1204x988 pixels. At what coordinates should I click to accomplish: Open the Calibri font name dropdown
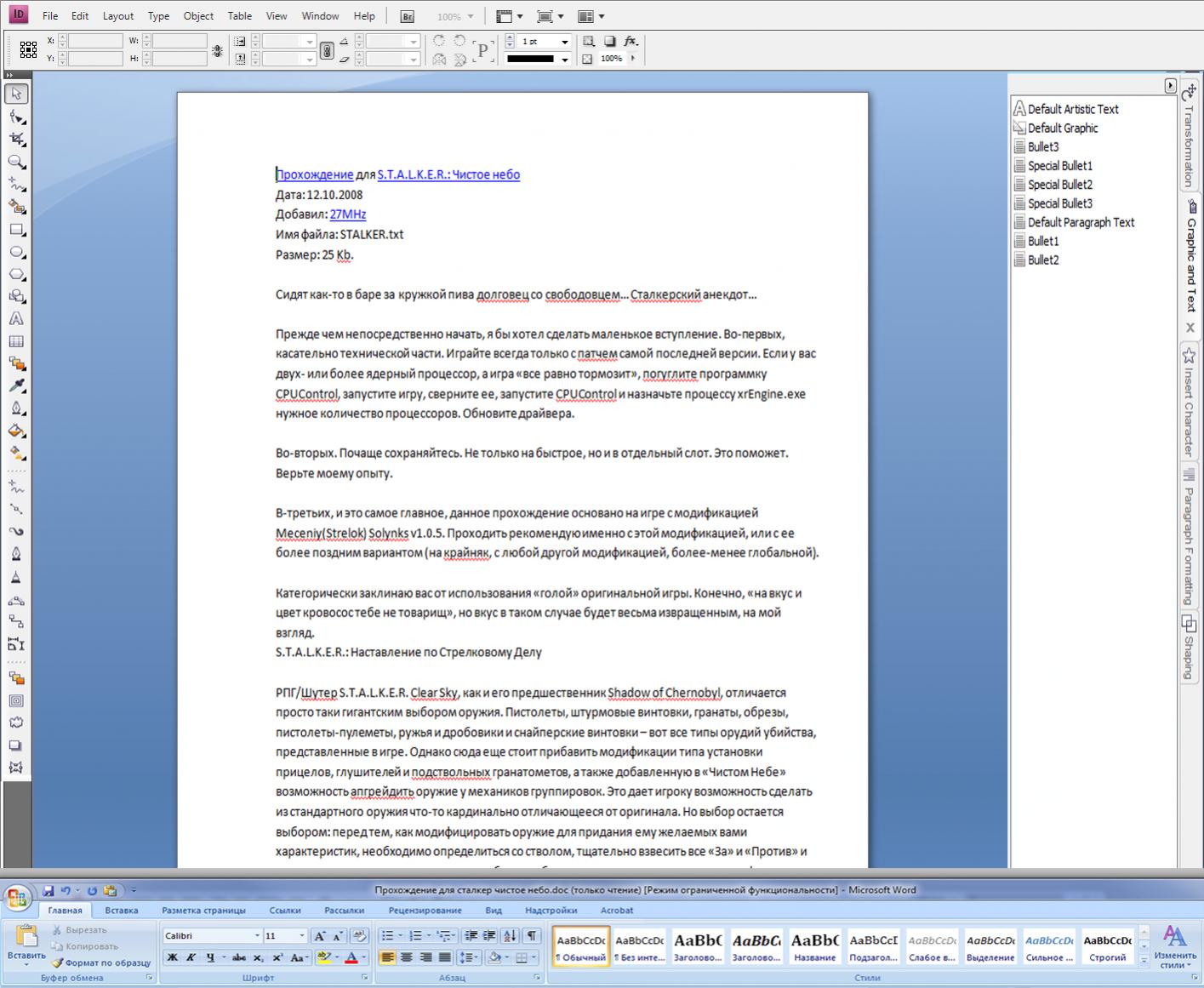(257, 936)
